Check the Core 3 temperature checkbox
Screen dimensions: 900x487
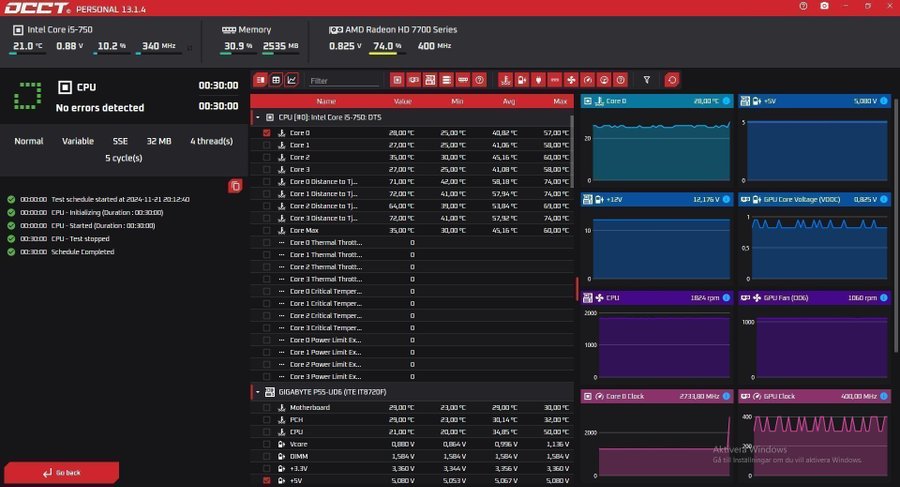[x=266, y=169]
